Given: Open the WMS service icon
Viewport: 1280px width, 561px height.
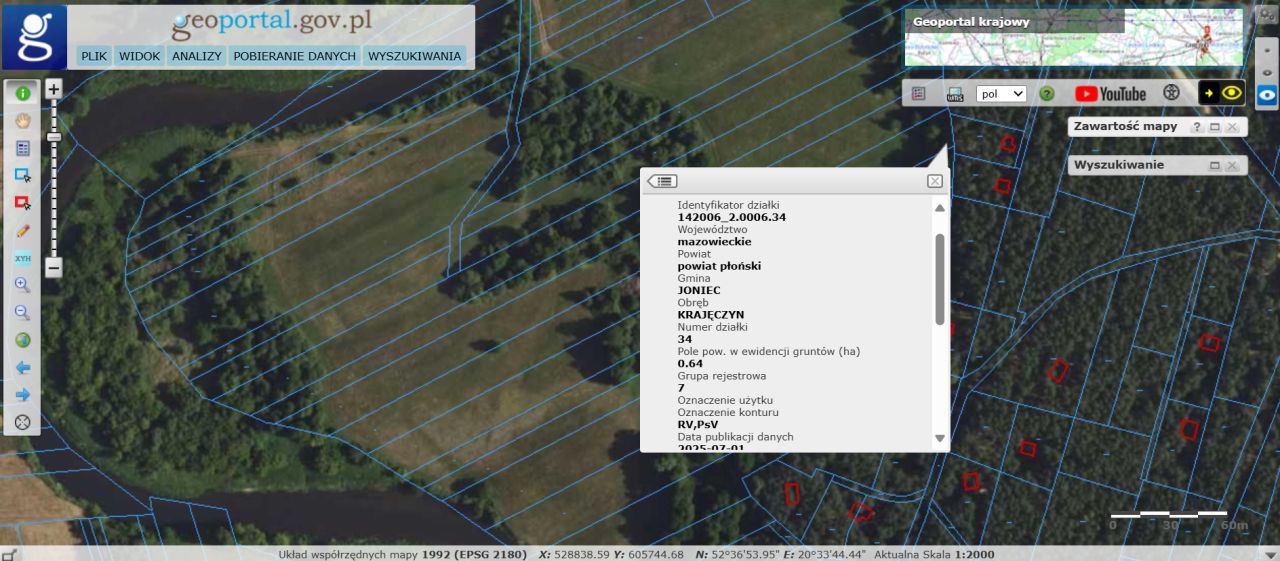Looking at the screenshot, I should click(x=955, y=94).
